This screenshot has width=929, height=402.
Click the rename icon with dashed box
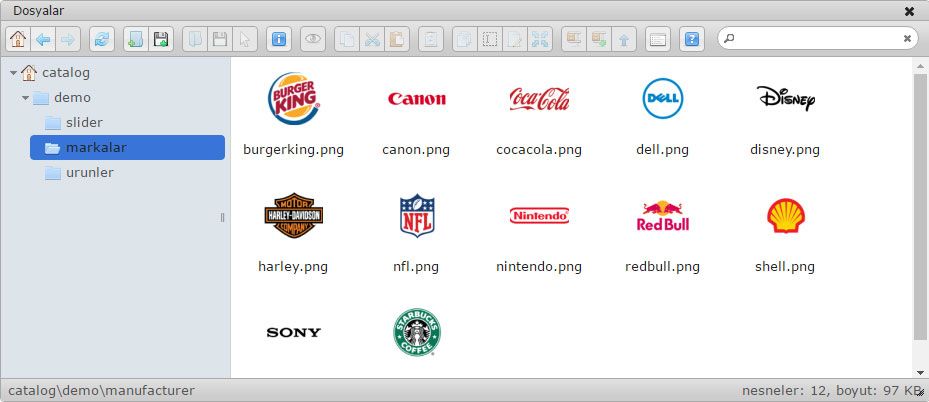pos(490,40)
